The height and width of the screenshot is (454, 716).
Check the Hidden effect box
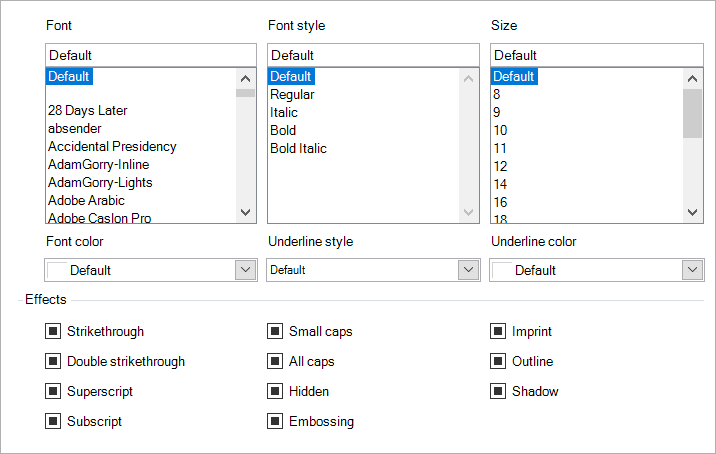275,391
